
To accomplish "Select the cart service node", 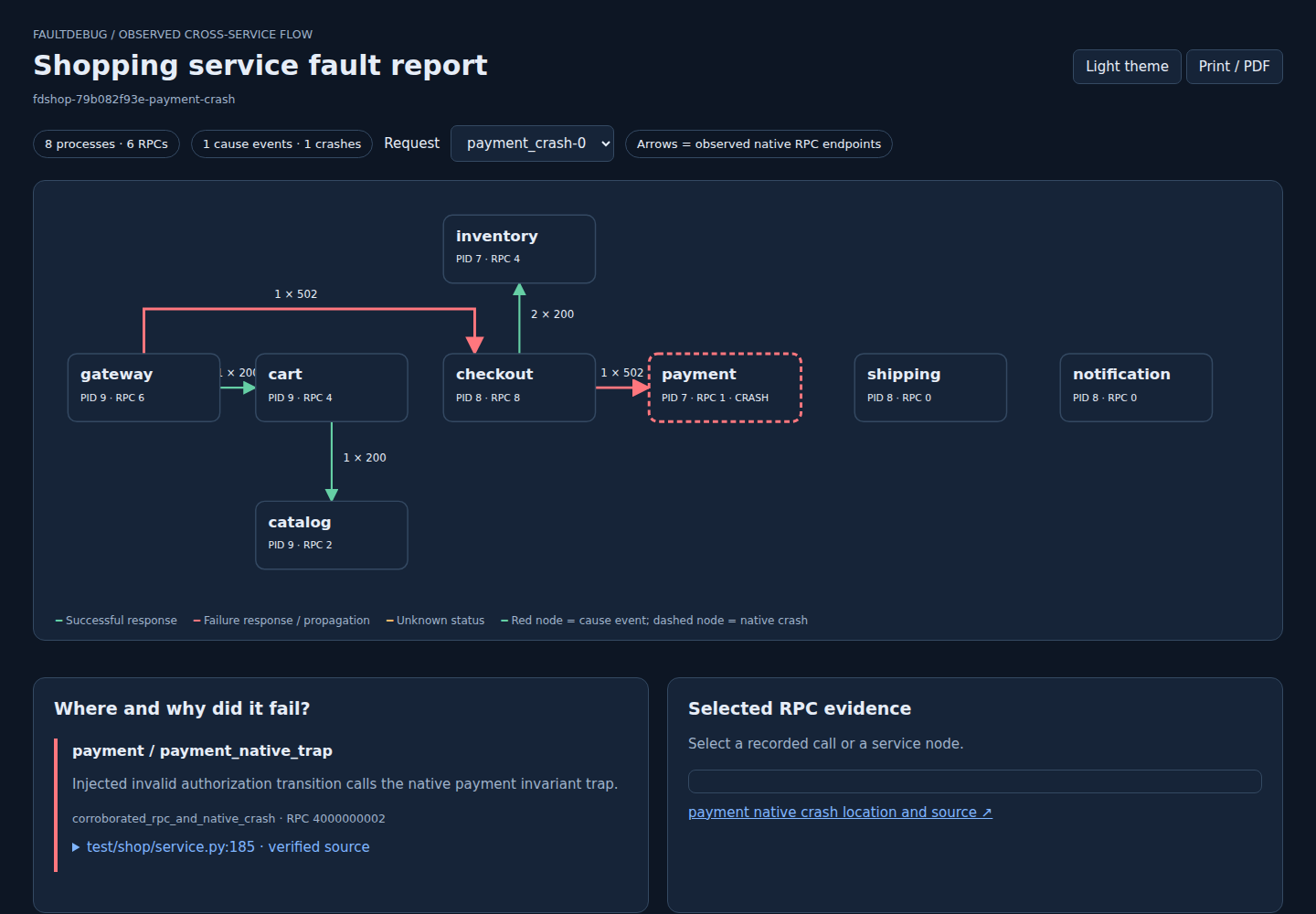I will pos(332,388).
